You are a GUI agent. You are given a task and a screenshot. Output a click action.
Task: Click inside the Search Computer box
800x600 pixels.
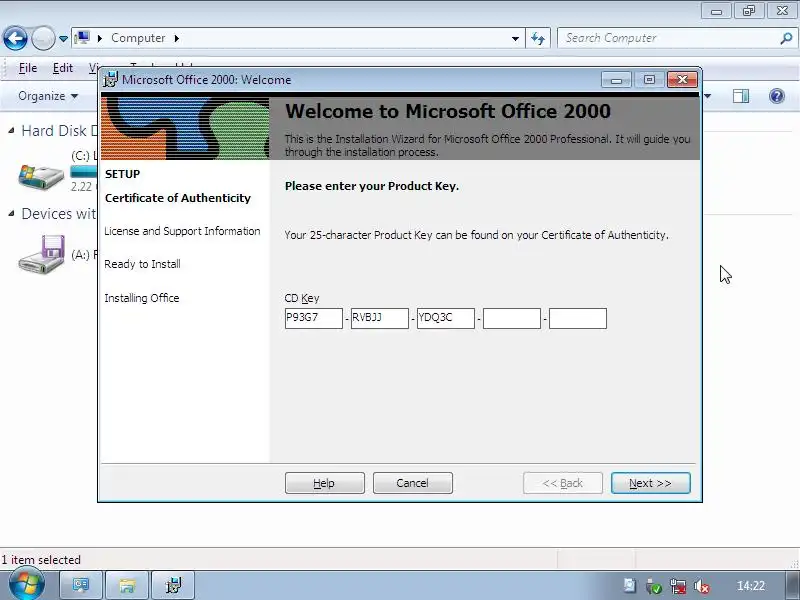[668, 38]
